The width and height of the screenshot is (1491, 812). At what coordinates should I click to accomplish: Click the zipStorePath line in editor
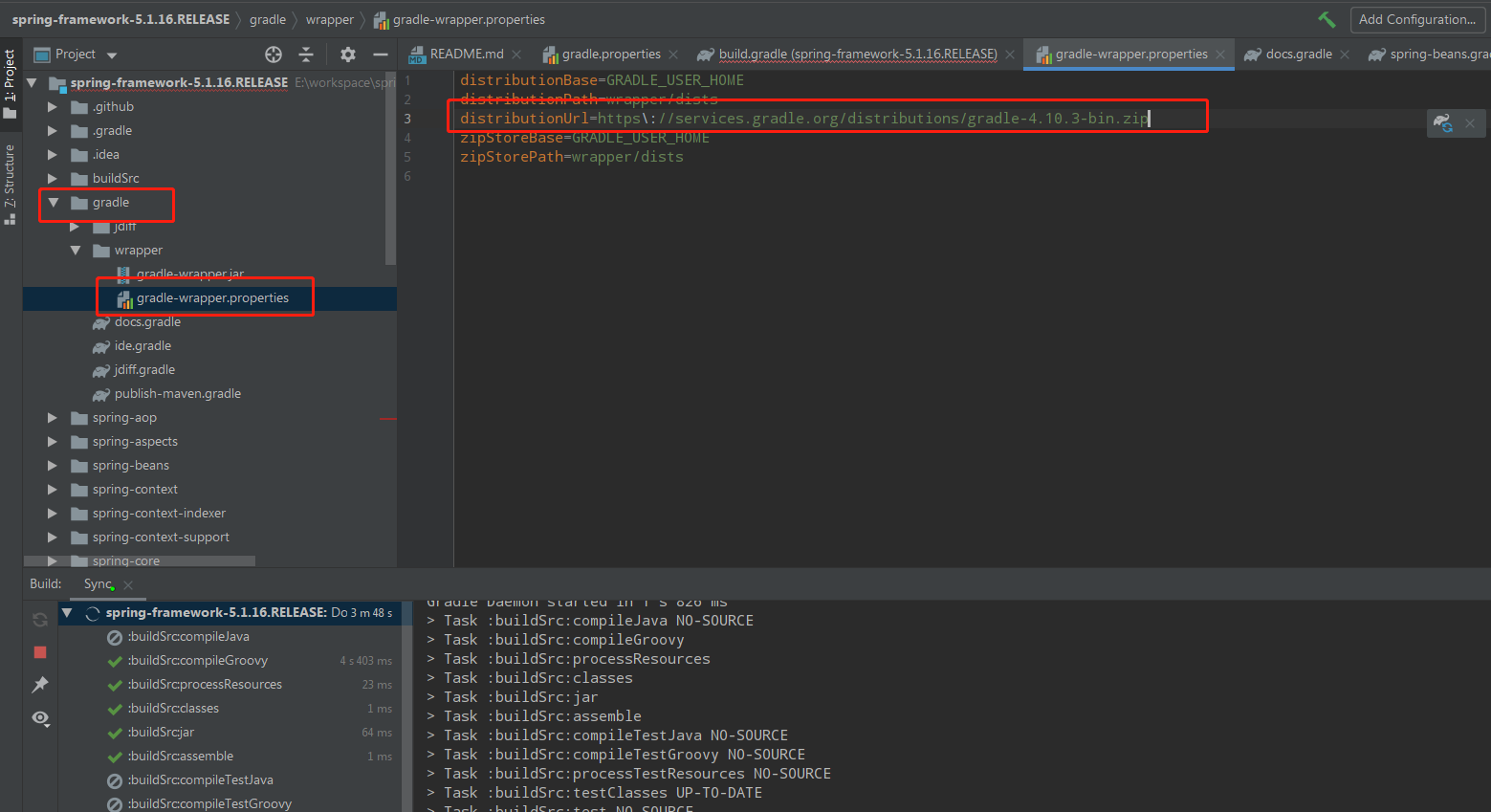pos(572,157)
